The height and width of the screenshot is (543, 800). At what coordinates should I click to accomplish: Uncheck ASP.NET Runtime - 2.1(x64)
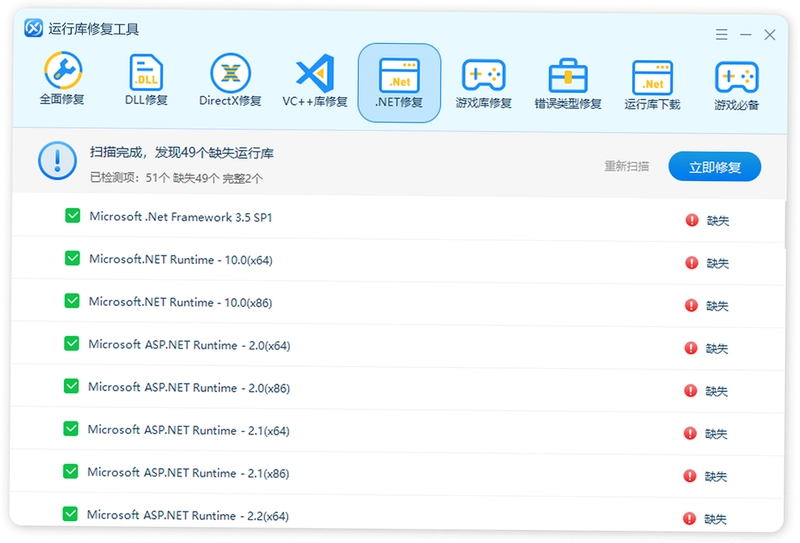point(71,429)
